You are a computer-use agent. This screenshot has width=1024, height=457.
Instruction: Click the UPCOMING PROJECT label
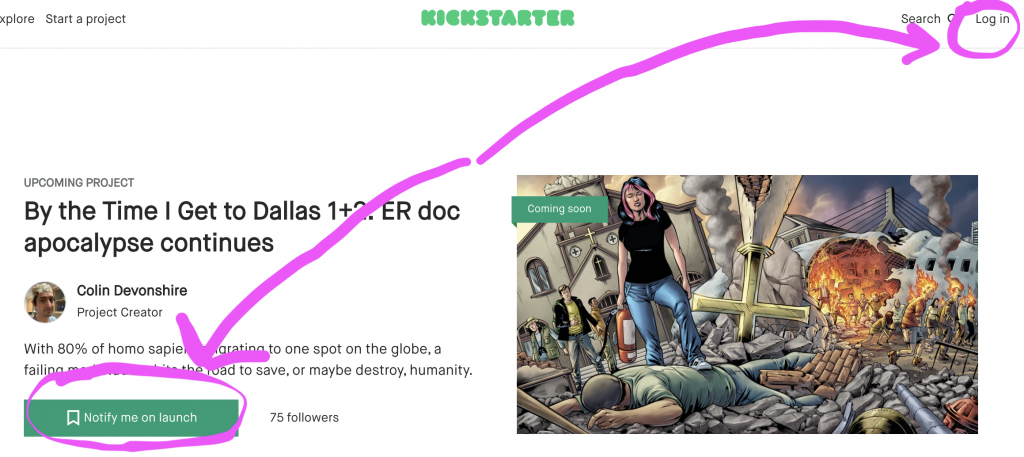[79, 183]
